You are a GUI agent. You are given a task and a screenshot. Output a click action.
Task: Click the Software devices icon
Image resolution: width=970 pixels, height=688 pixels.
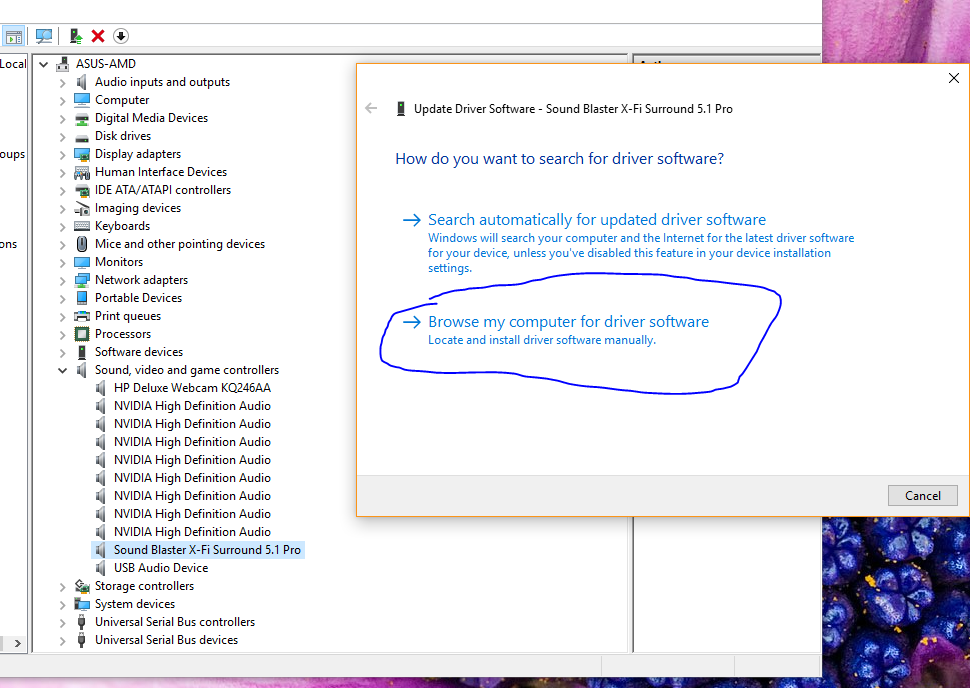click(x=82, y=352)
